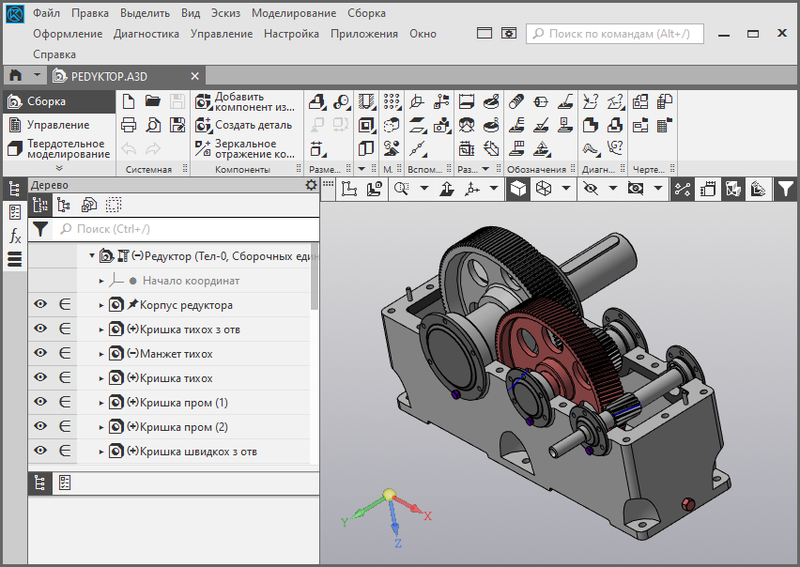The image size is (800, 567).
Task: Click the tree search field
Action: (187, 229)
